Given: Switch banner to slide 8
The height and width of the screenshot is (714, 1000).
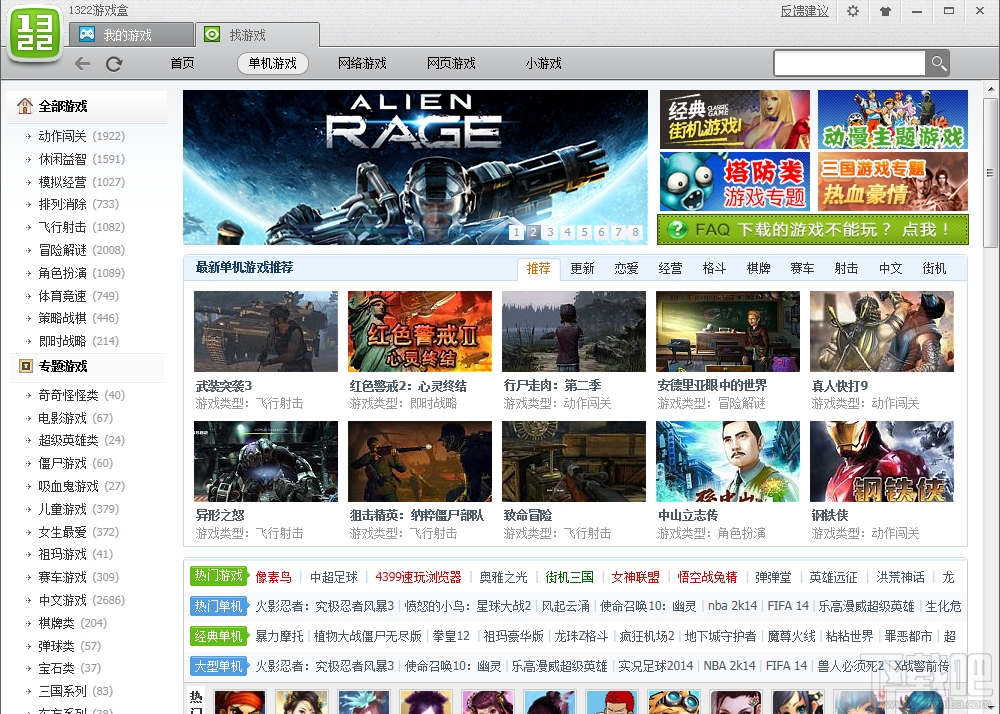Looking at the screenshot, I should pos(635,232).
